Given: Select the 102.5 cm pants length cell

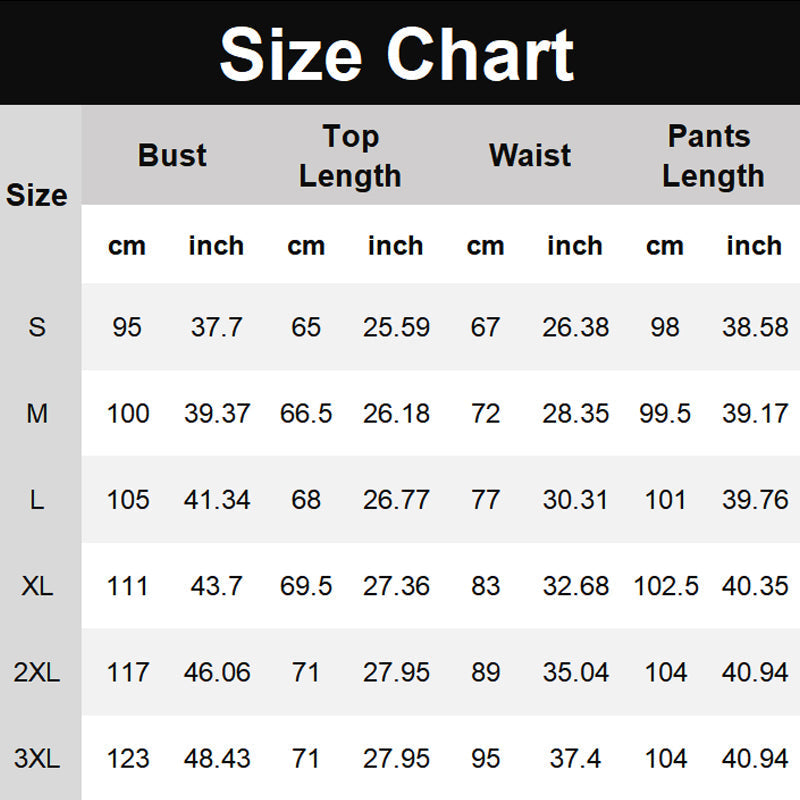Looking at the screenshot, I should tap(666, 586).
